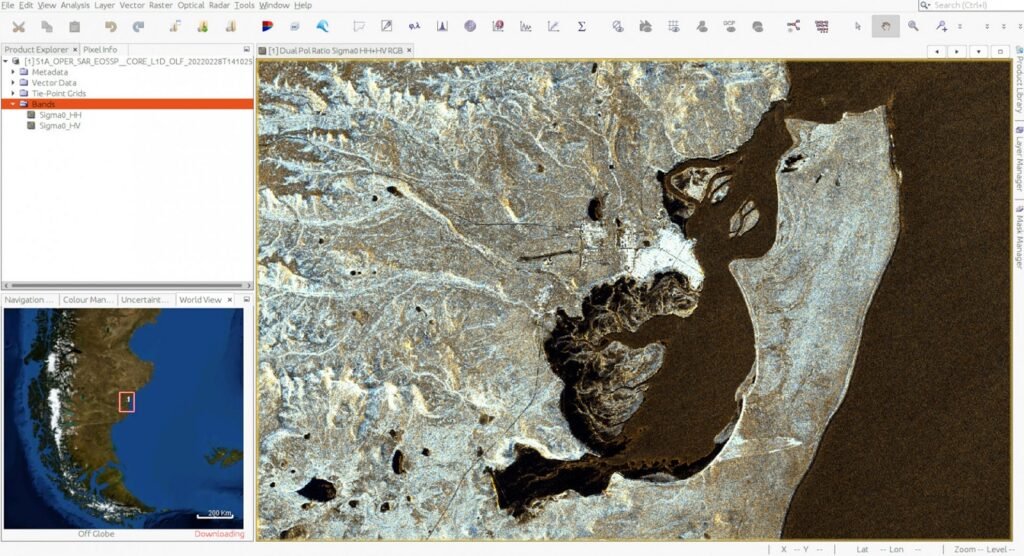Click the Undo arrow in toolbar
1024x556 pixels.
tap(111, 27)
